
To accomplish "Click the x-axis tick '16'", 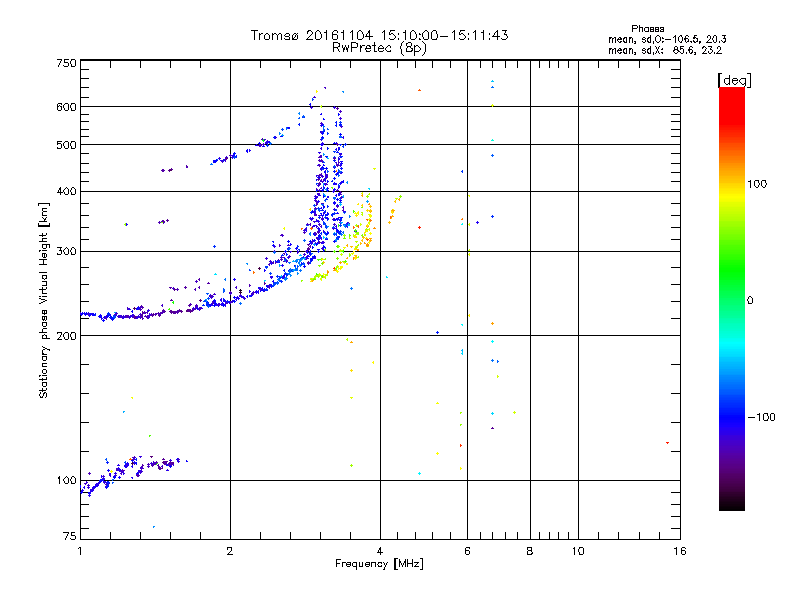I will (680, 551).
